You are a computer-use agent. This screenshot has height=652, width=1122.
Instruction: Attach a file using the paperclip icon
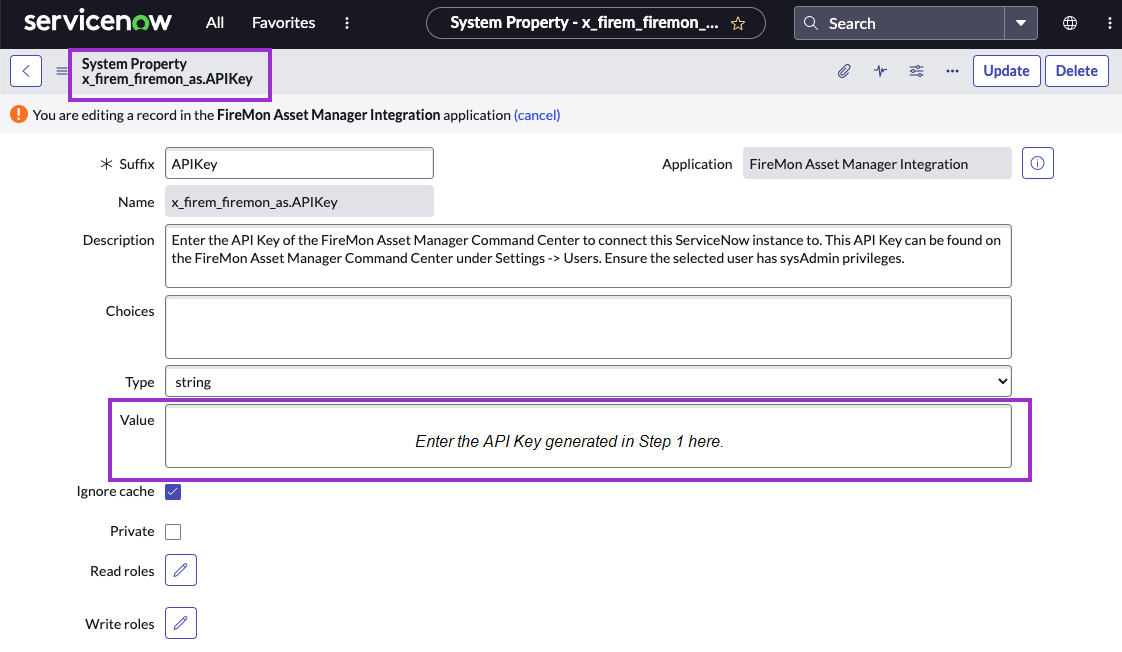pos(843,70)
